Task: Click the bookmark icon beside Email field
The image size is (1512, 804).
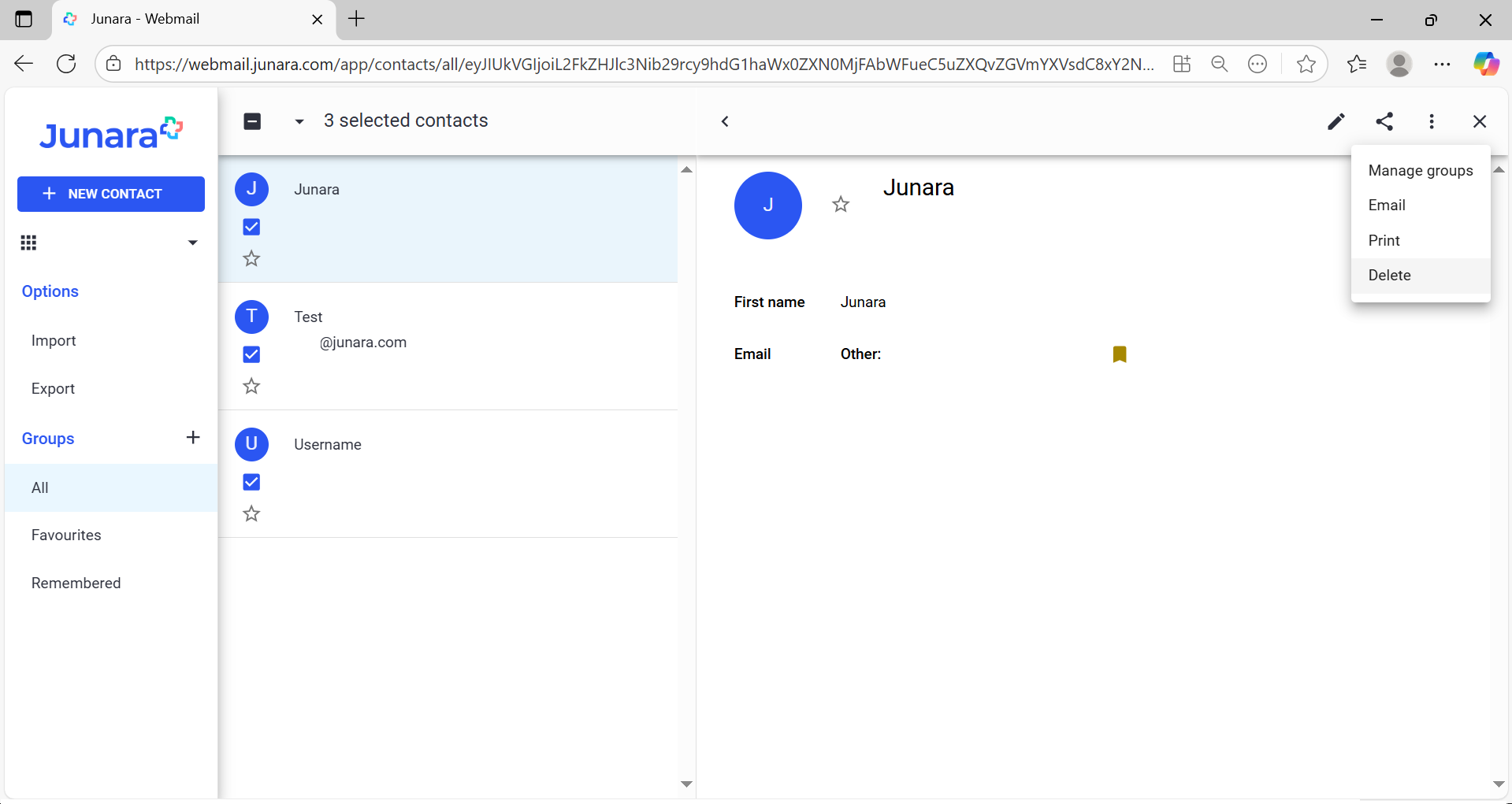Action: click(x=1120, y=354)
